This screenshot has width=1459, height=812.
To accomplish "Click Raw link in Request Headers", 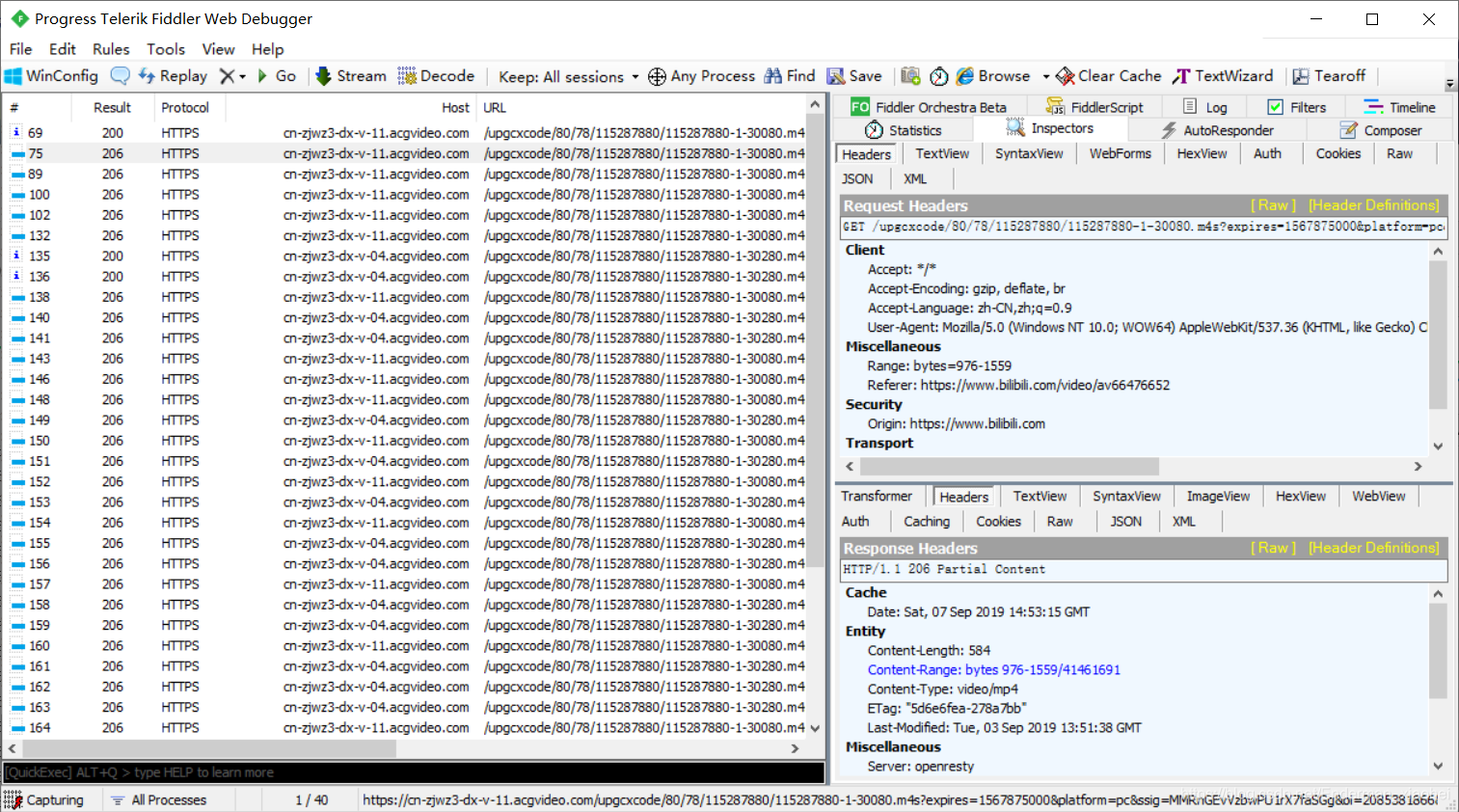I will [1273, 205].
